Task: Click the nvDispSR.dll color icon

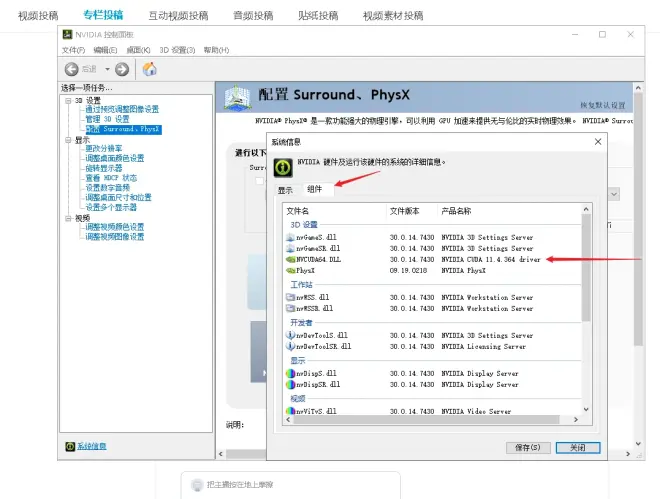Action: pyautogui.click(x=290, y=384)
